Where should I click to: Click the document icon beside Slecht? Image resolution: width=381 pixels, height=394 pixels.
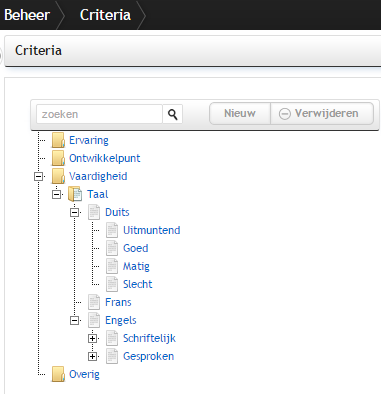click(112, 284)
